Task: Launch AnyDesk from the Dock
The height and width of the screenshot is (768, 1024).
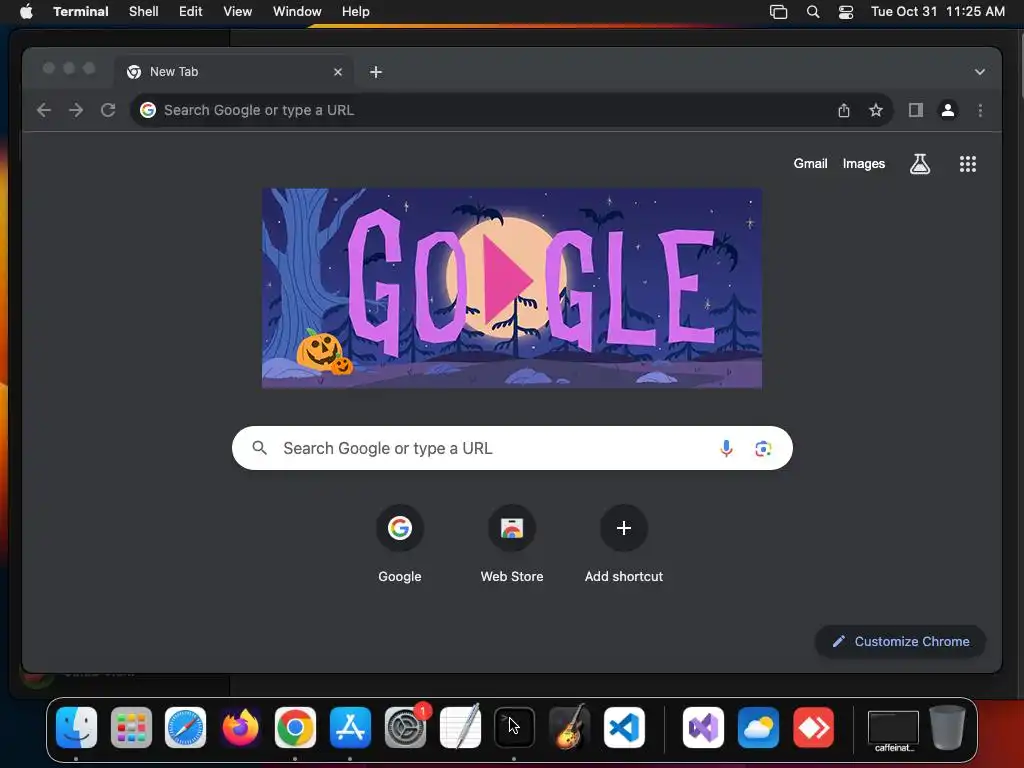Action: point(813,728)
